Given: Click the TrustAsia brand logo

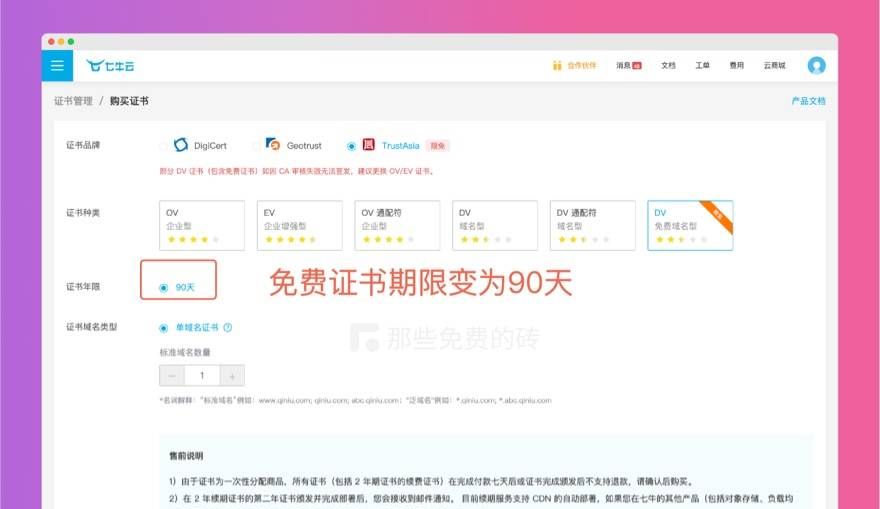Looking at the screenshot, I should click(368, 145).
